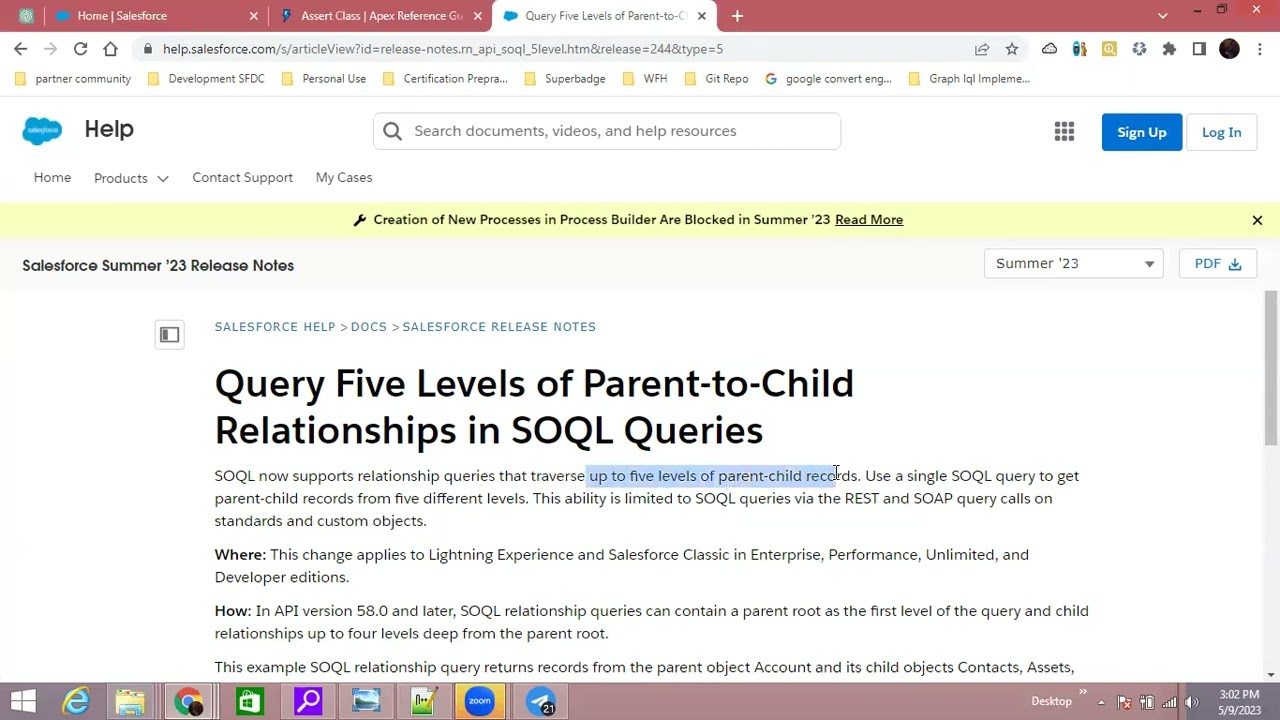The height and width of the screenshot is (720, 1280).
Task: Open the yellow magnifier extension
Action: tap(1109, 49)
